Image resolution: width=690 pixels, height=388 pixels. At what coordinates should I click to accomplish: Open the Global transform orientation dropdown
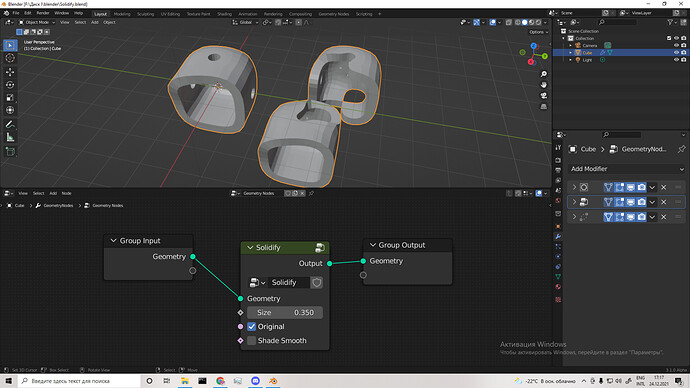[x=246, y=22]
